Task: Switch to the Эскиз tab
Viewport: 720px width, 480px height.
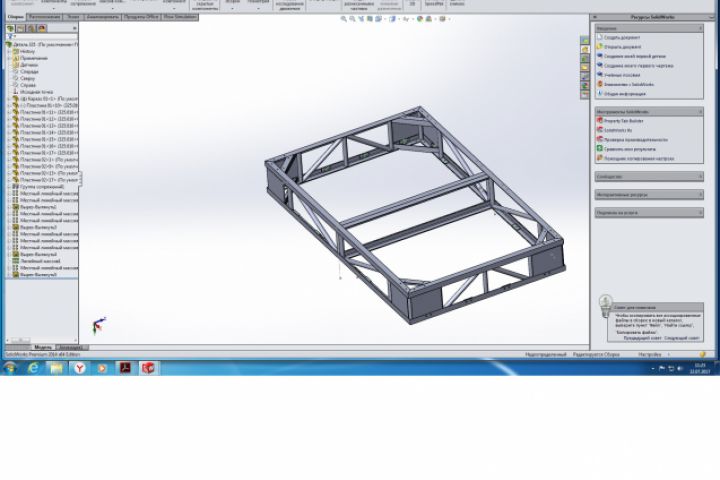Action: (x=73, y=17)
